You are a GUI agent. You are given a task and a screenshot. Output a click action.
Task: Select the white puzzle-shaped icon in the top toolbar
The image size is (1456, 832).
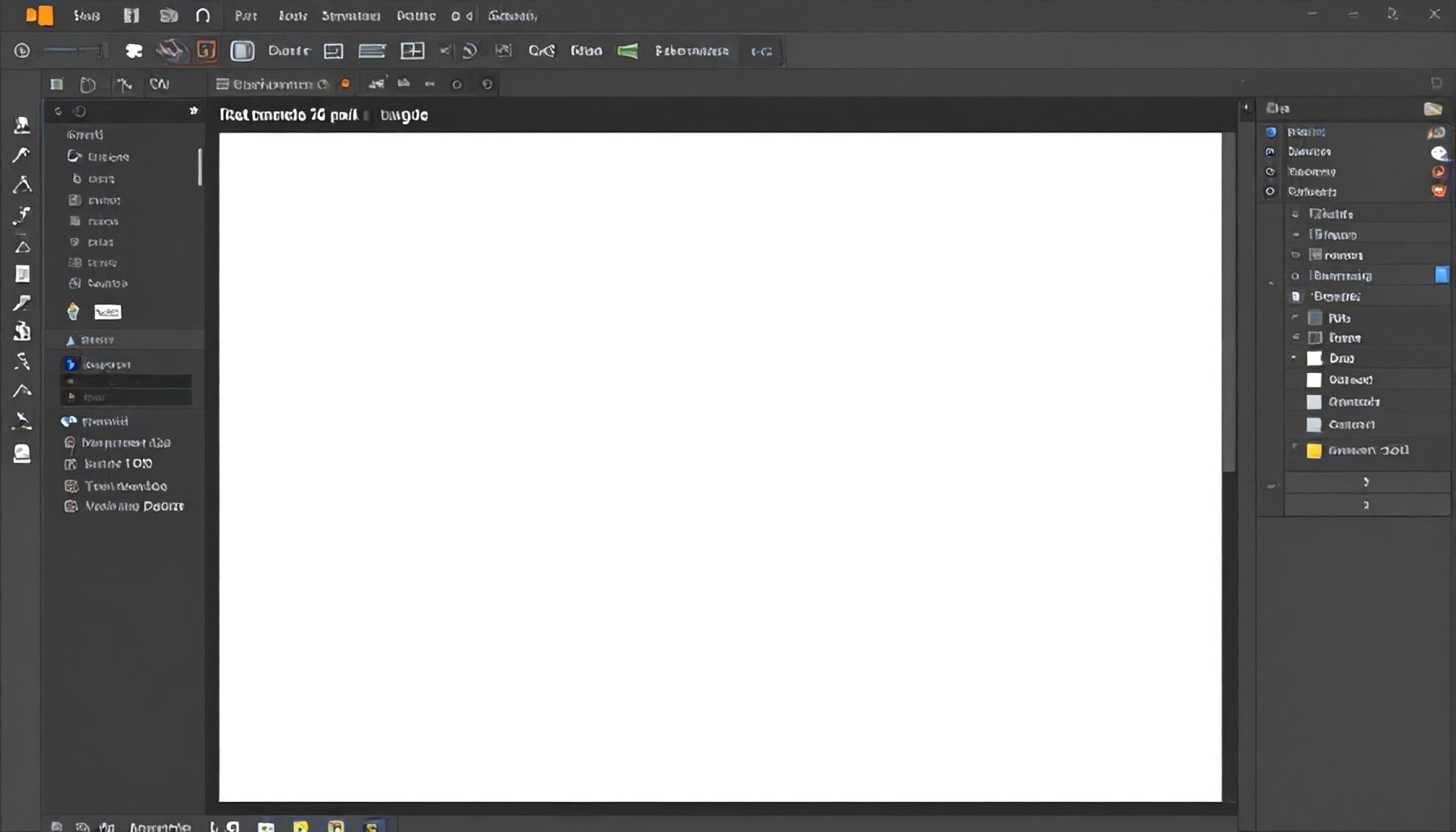pyautogui.click(x=133, y=51)
